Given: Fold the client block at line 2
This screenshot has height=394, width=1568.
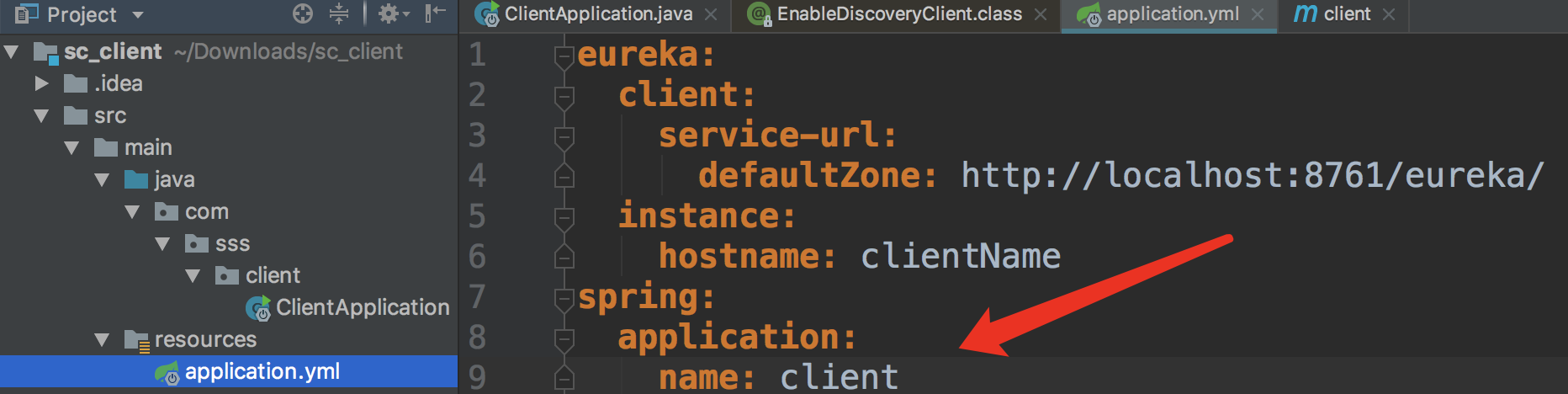Looking at the screenshot, I should [x=564, y=97].
